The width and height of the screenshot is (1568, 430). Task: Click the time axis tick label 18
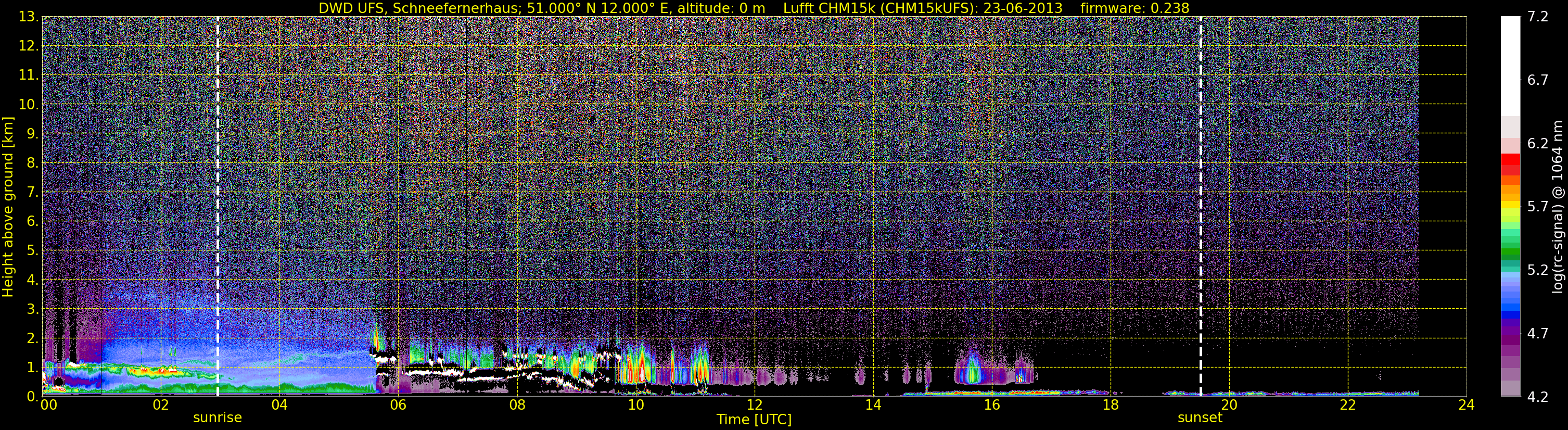pyautogui.click(x=1110, y=406)
